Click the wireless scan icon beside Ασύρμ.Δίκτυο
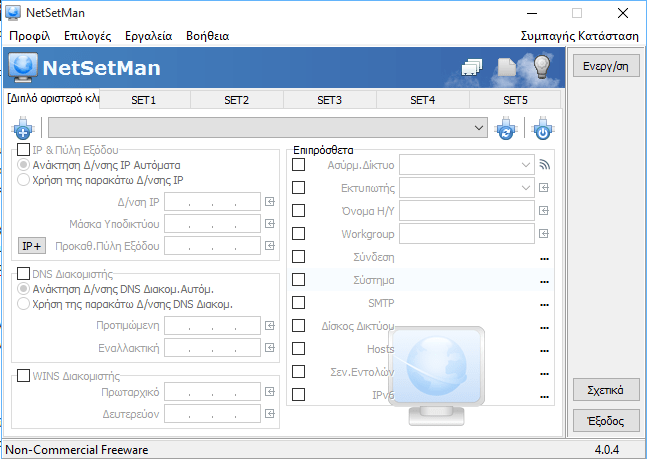The image size is (647, 459). coord(545,165)
